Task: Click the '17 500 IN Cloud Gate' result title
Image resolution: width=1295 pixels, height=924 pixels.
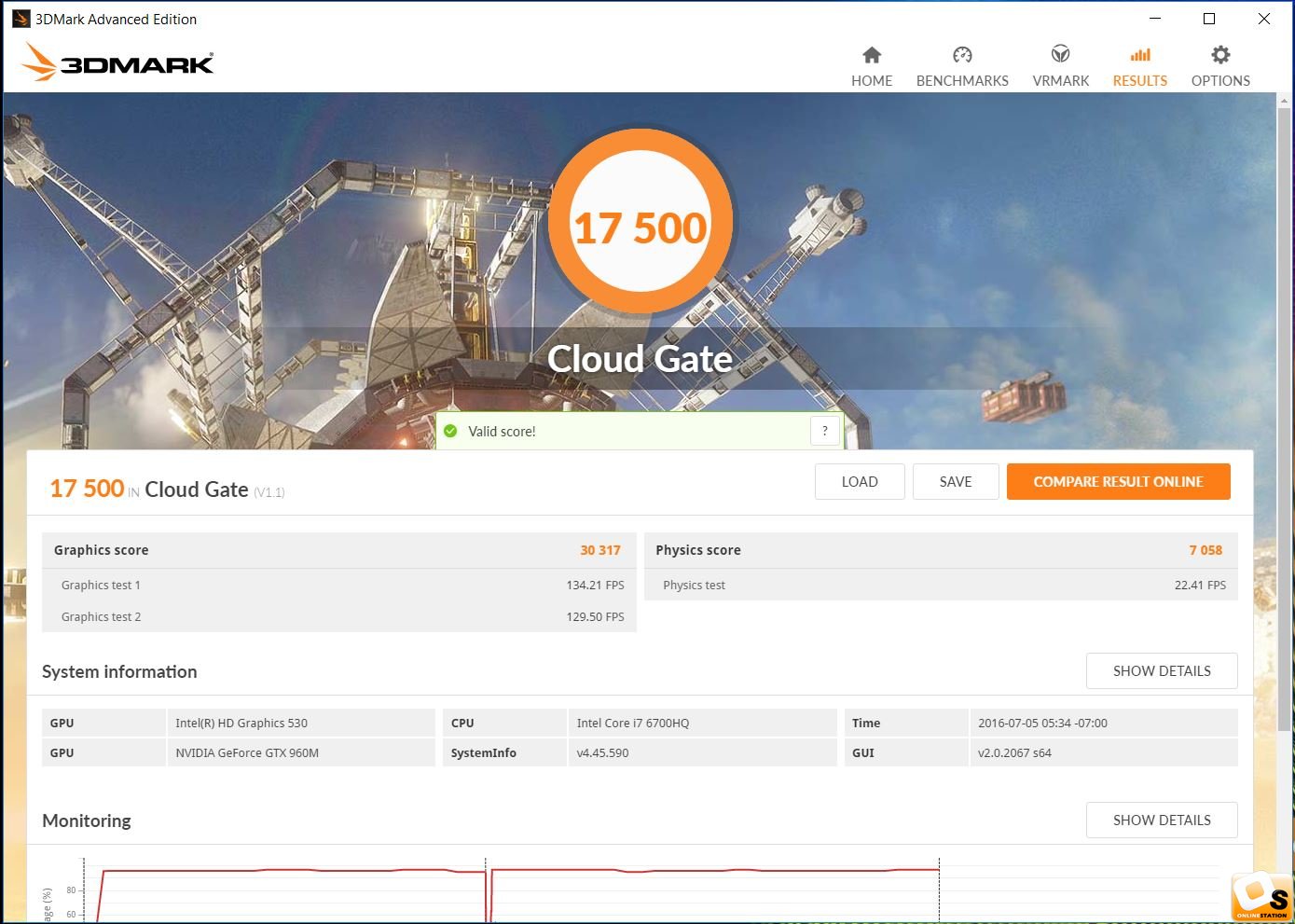Action: (x=167, y=490)
